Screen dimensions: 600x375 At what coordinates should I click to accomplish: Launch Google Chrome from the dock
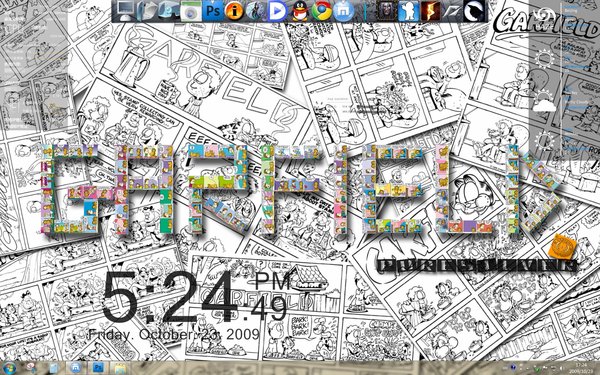click(321, 11)
